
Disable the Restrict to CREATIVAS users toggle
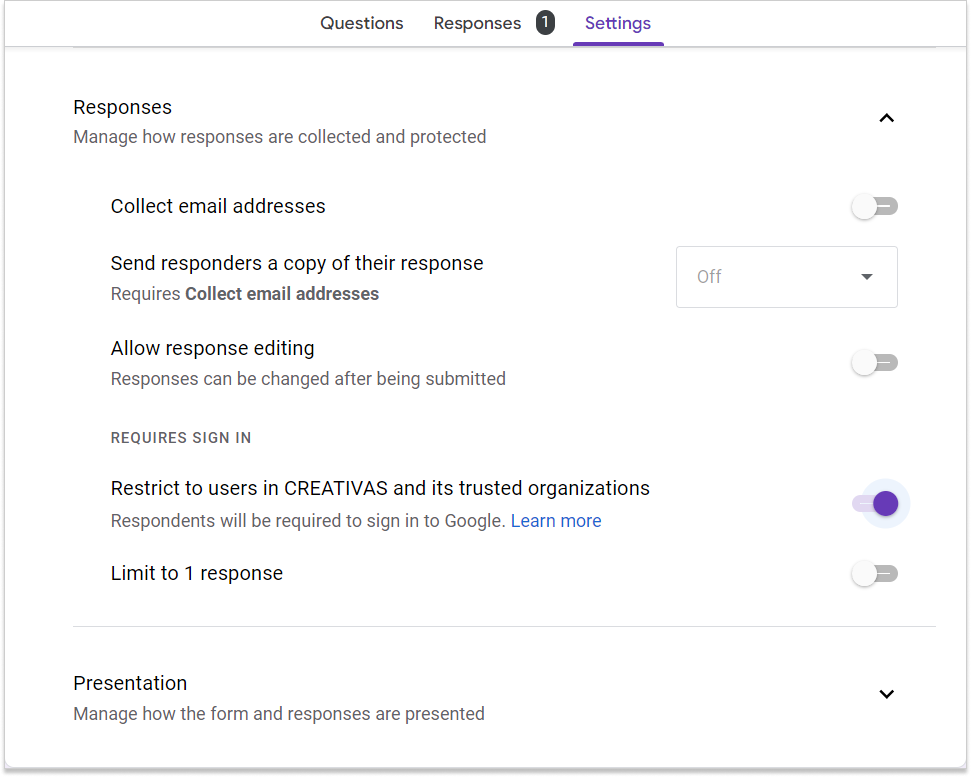point(875,504)
